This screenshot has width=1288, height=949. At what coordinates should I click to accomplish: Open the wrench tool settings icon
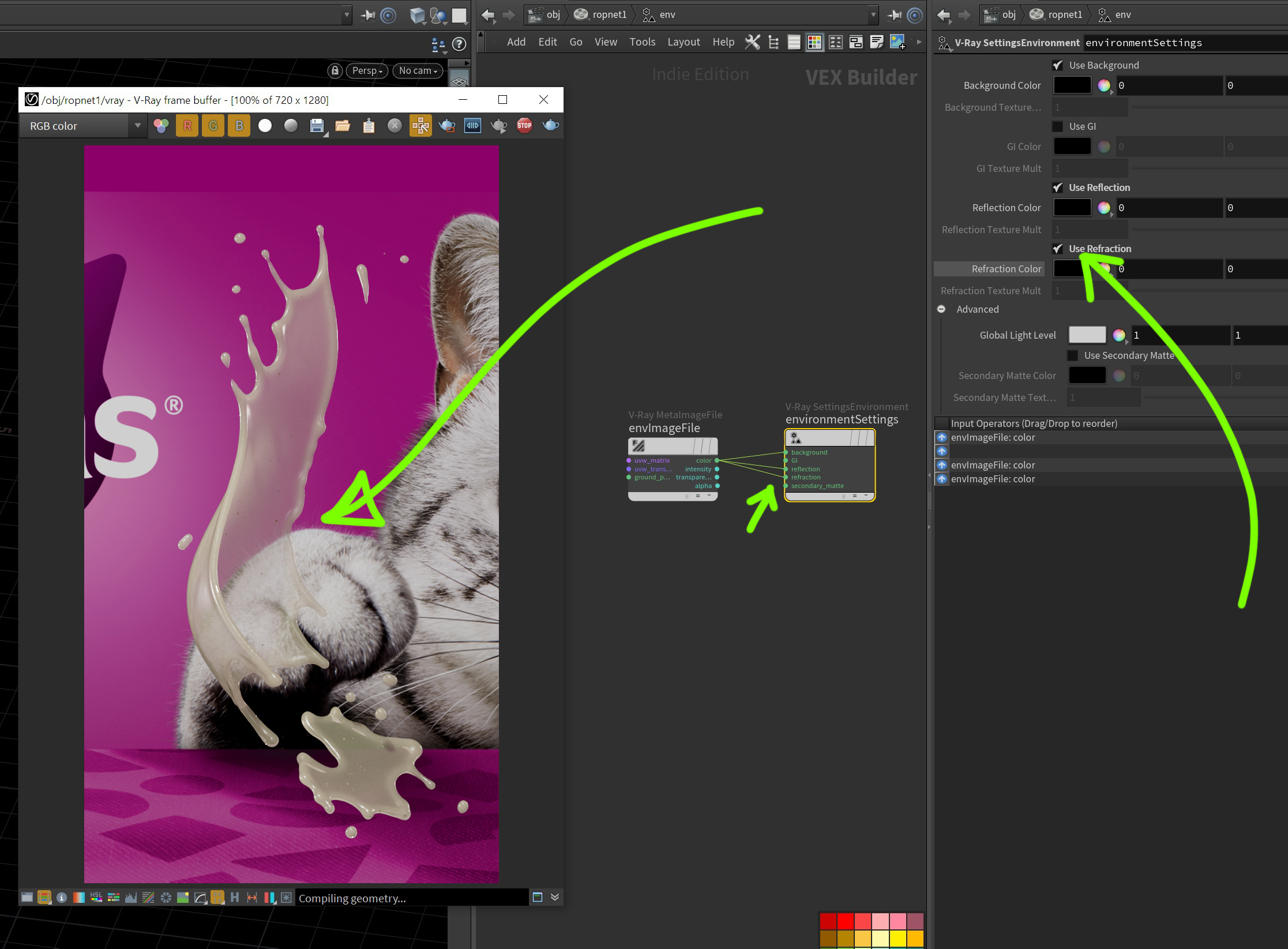pyautogui.click(x=752, y=42)
